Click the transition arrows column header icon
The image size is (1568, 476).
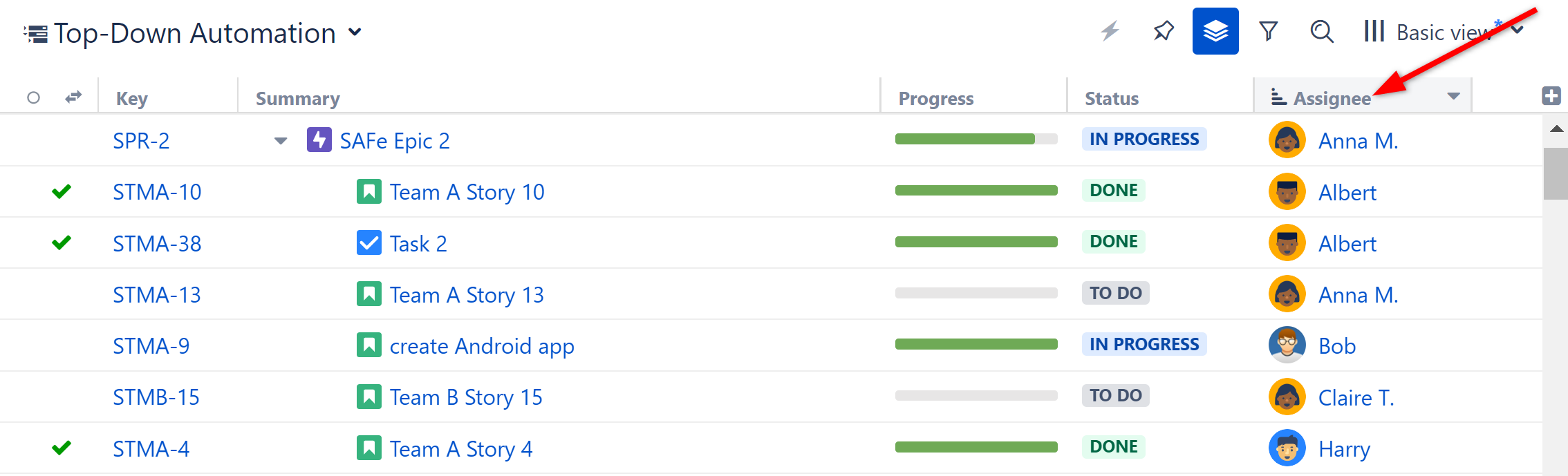(x=73, y=97)
